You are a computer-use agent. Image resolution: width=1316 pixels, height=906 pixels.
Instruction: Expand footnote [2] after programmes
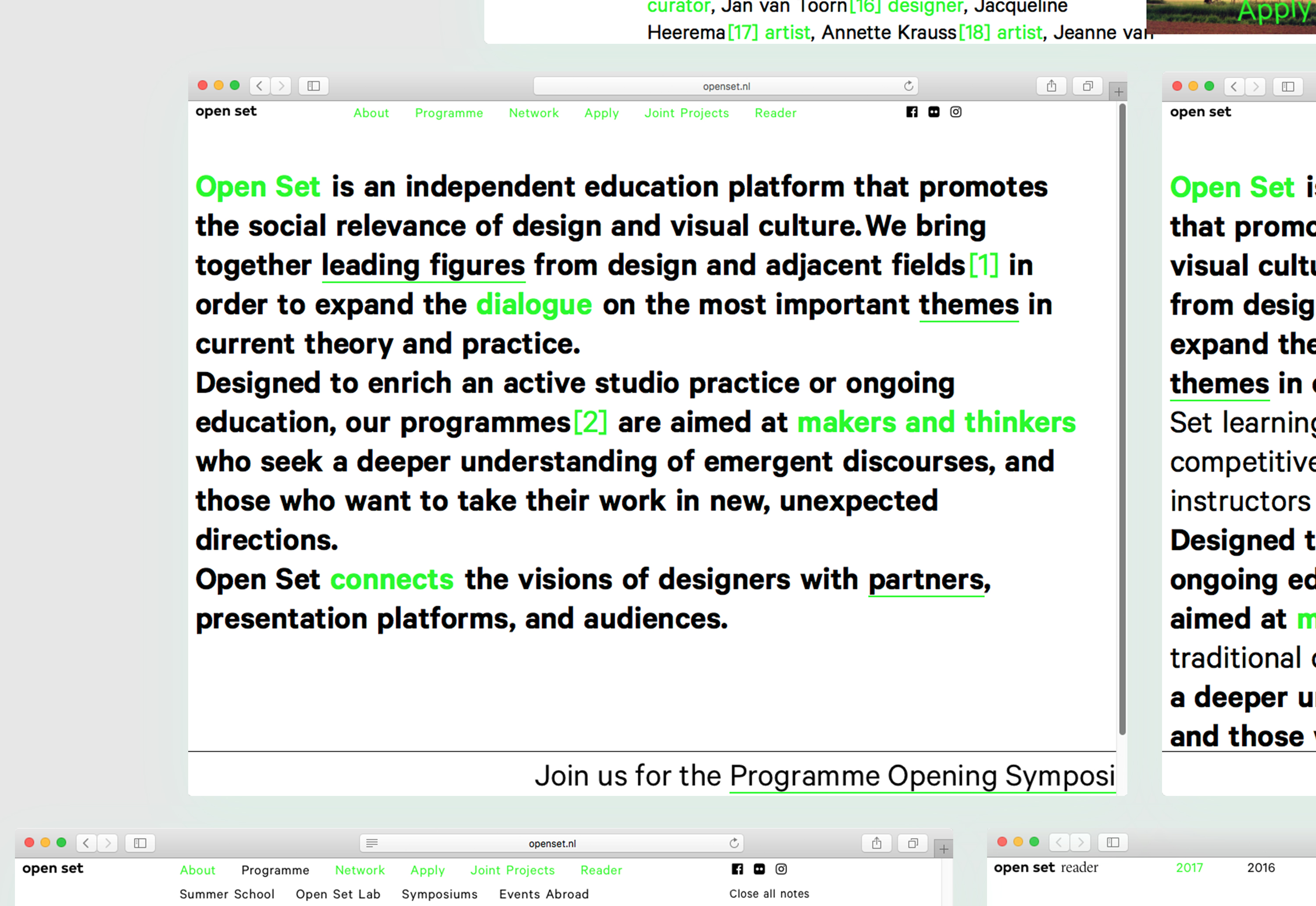[x=590, y=422]
